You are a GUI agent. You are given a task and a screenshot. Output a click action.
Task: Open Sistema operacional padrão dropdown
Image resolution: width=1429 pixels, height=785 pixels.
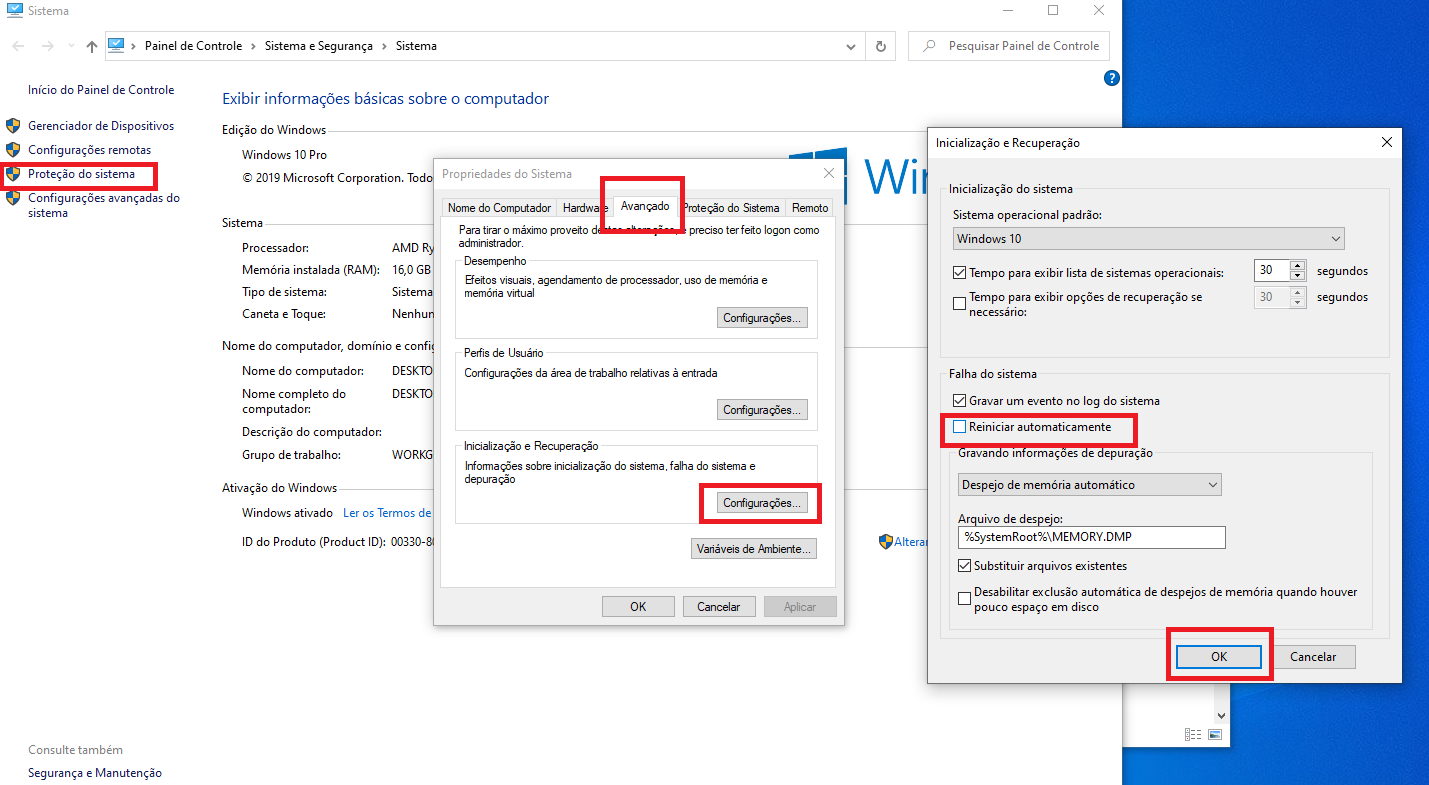point(1149,239)
